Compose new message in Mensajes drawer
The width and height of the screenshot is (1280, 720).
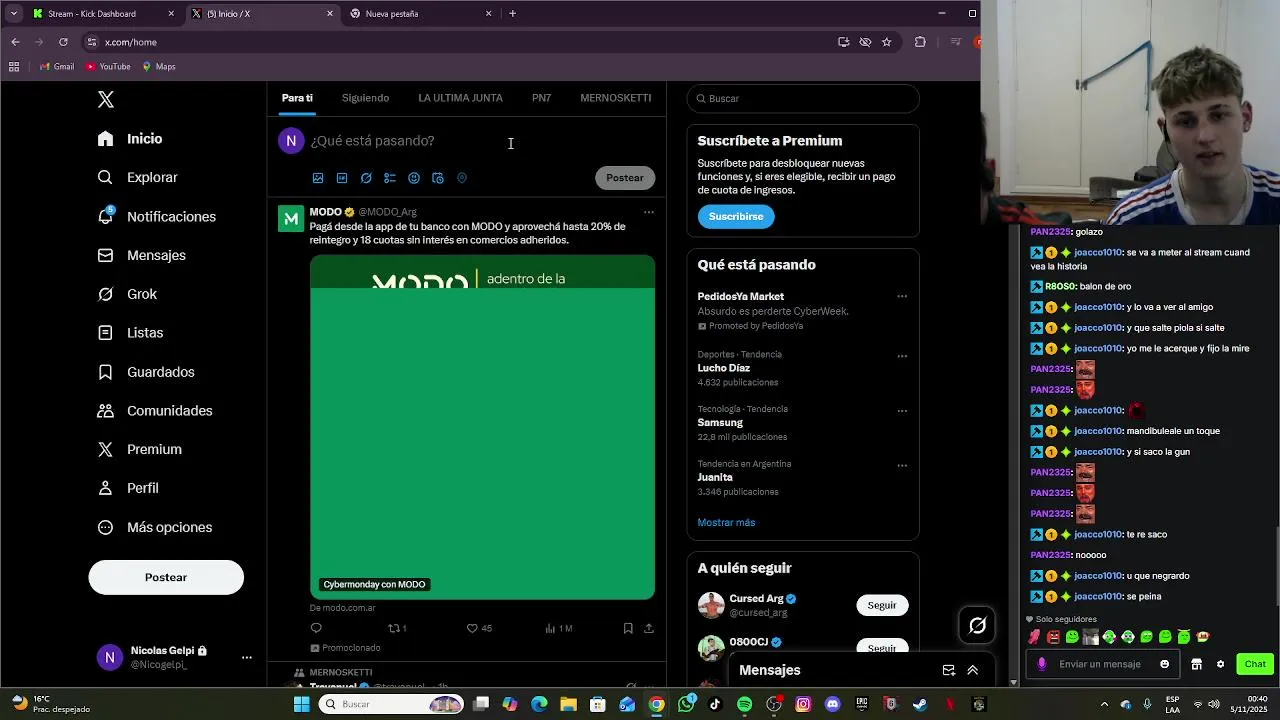coord(948,670)
